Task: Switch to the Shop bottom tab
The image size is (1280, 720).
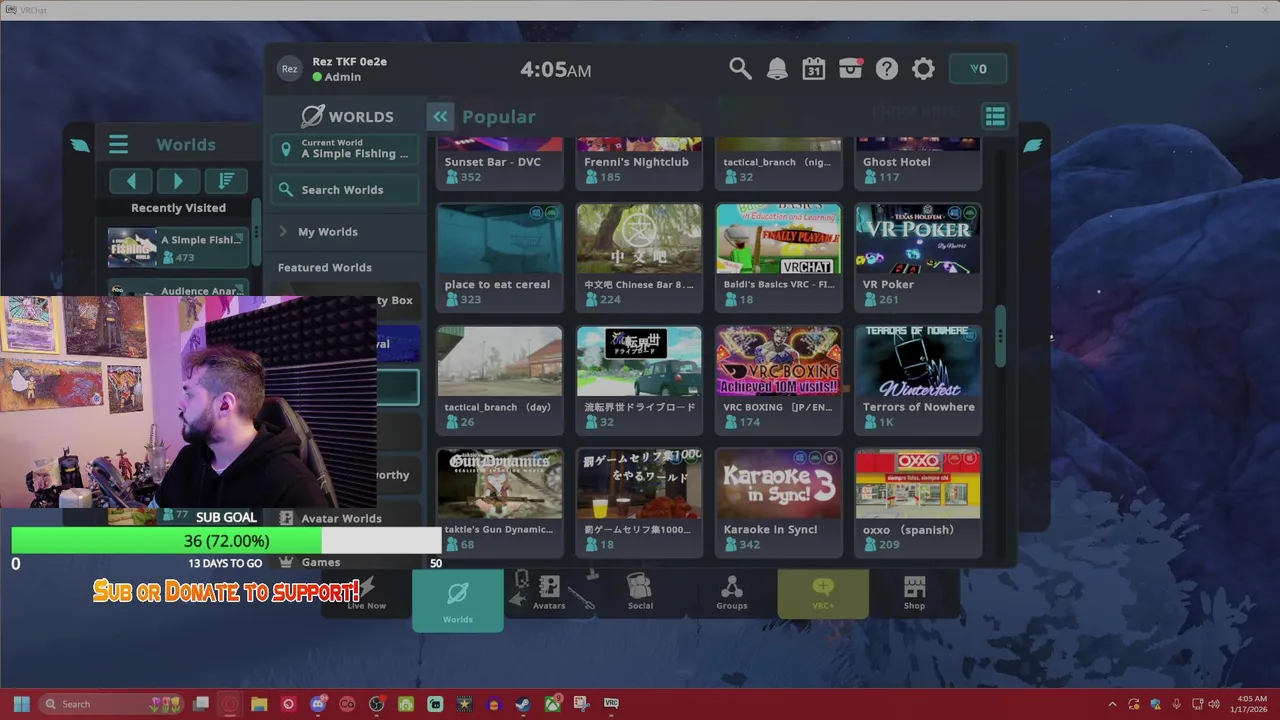Action: pyautogui.click(x=914, y=592)
